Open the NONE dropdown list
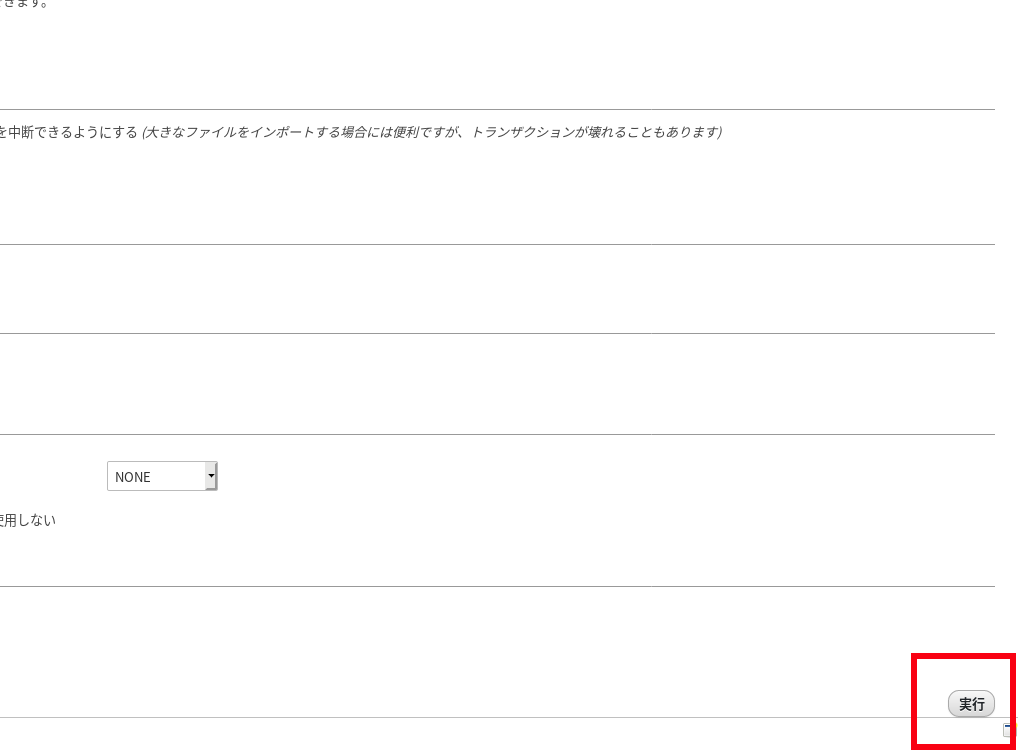Screen dimensions: 1024x756 (x=162, y=477)
